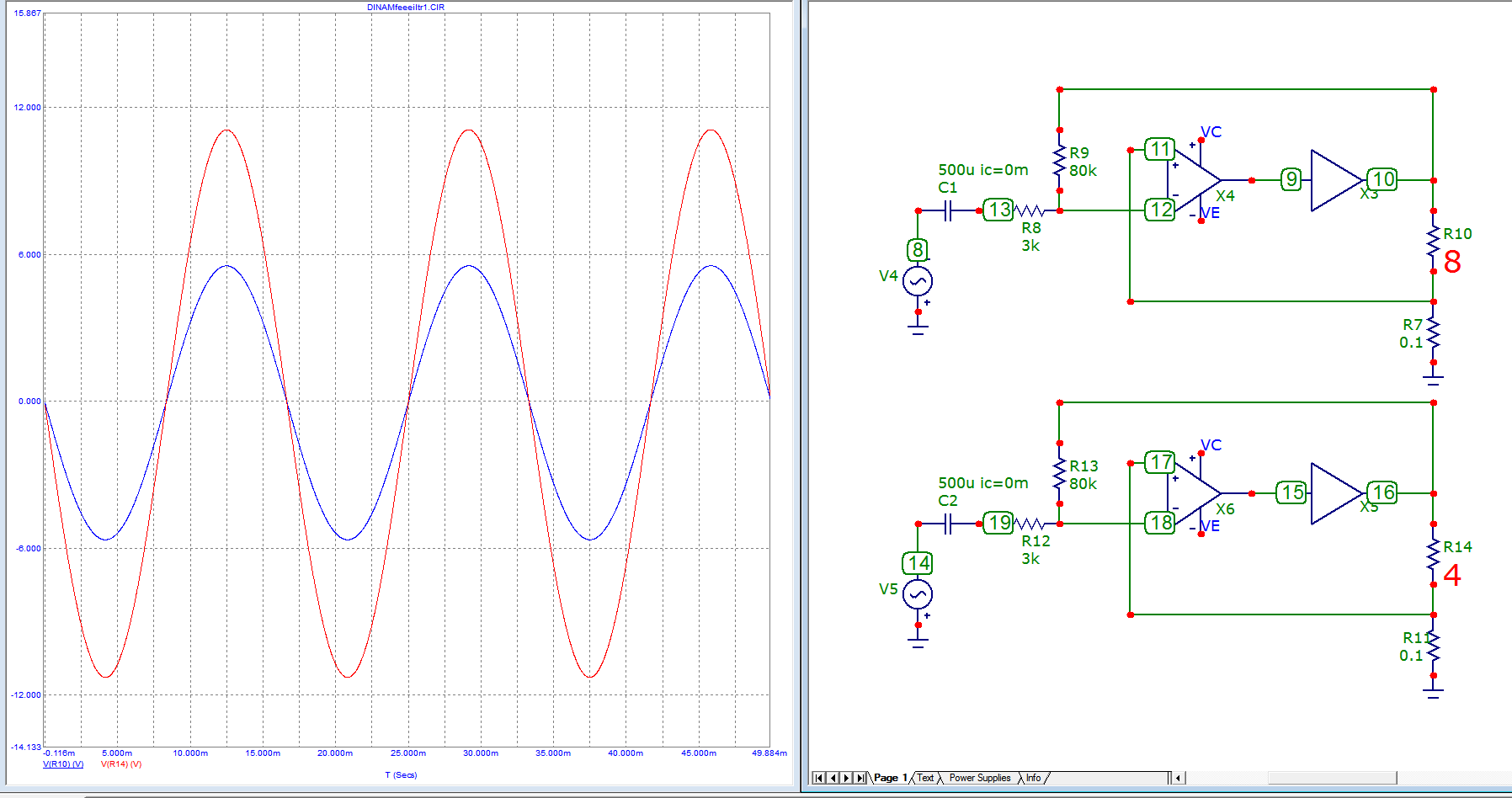Click the horizontal scrollbar thumb
Image resolution: width=1512 pixels, height=798 pixels.
tap(1332, 778)
